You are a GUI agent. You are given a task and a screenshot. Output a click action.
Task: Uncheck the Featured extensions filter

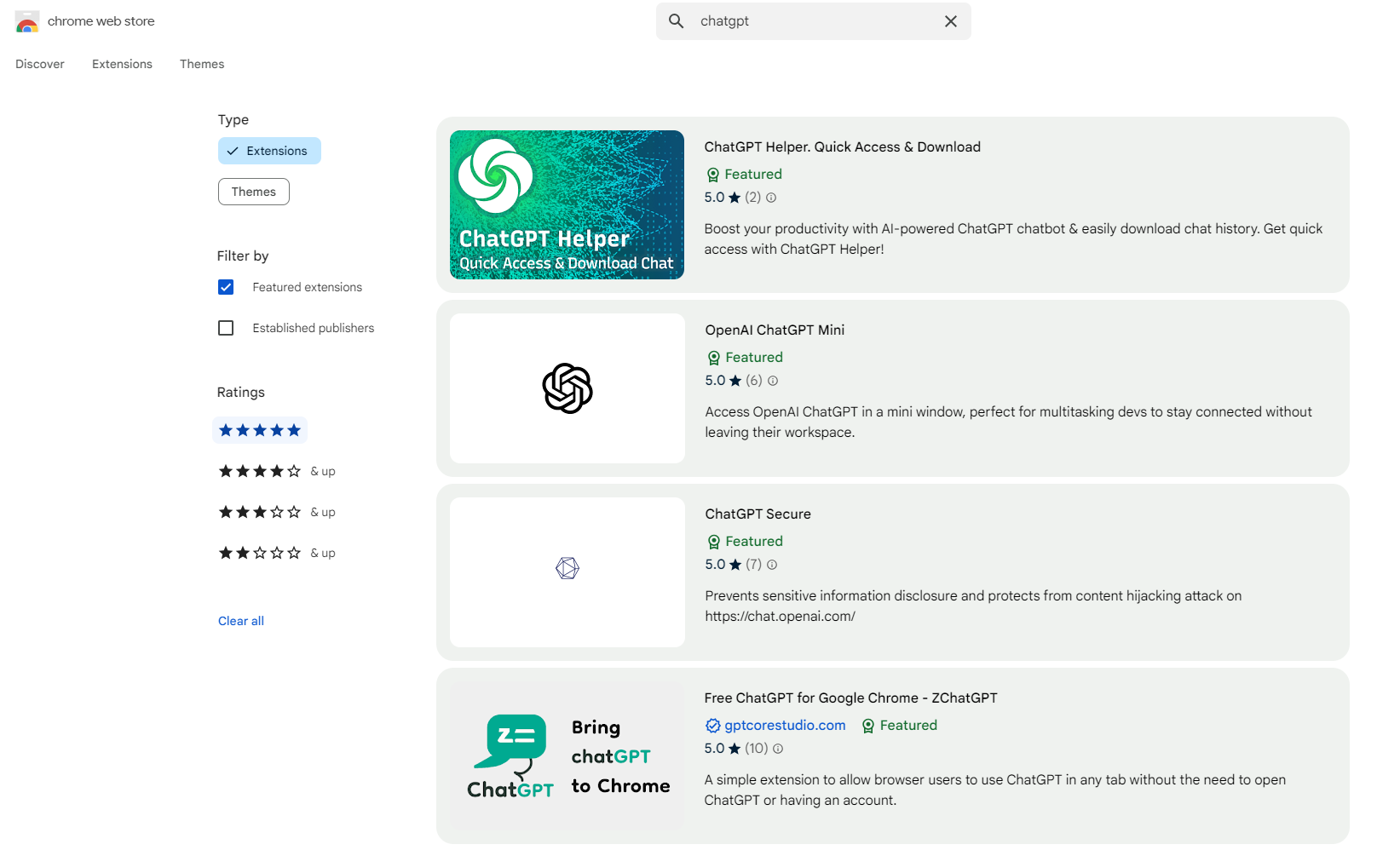pos(226,287)
